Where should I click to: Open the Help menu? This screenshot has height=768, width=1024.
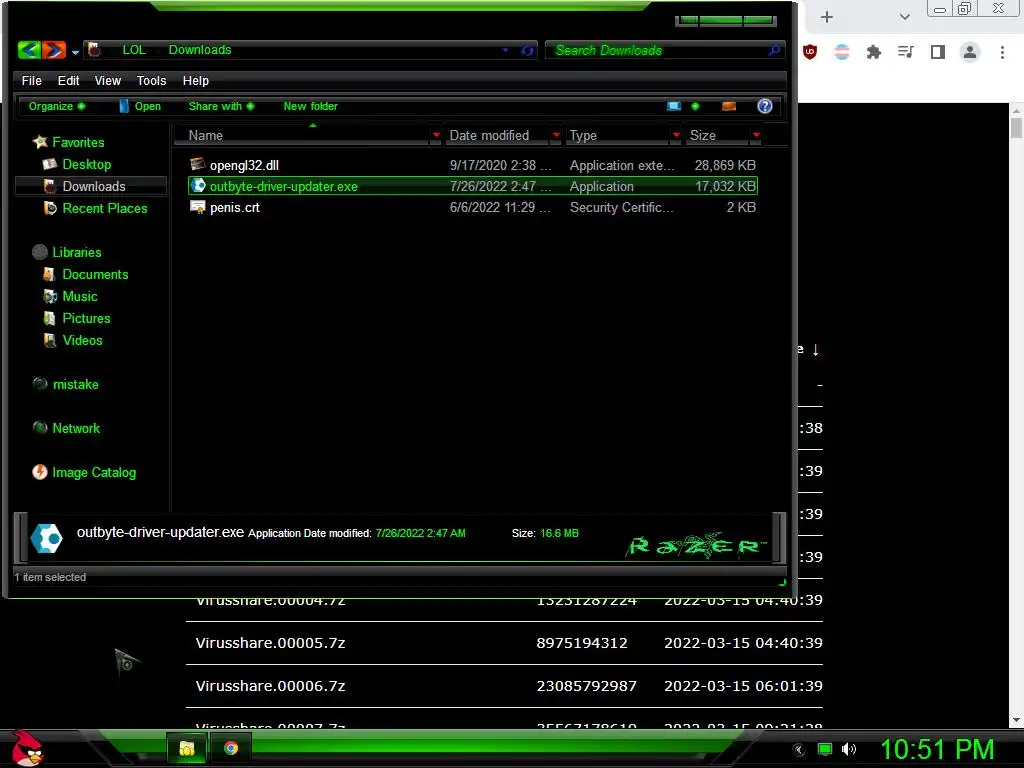(195, 80)
